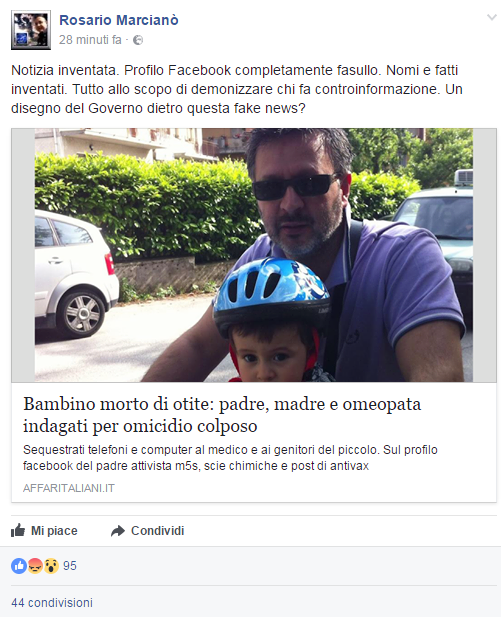Image resolution: width=501 pixels, height=617 pixels.
Task: Open Rosario Marcianò profile picture
Action: click(31, 30)
